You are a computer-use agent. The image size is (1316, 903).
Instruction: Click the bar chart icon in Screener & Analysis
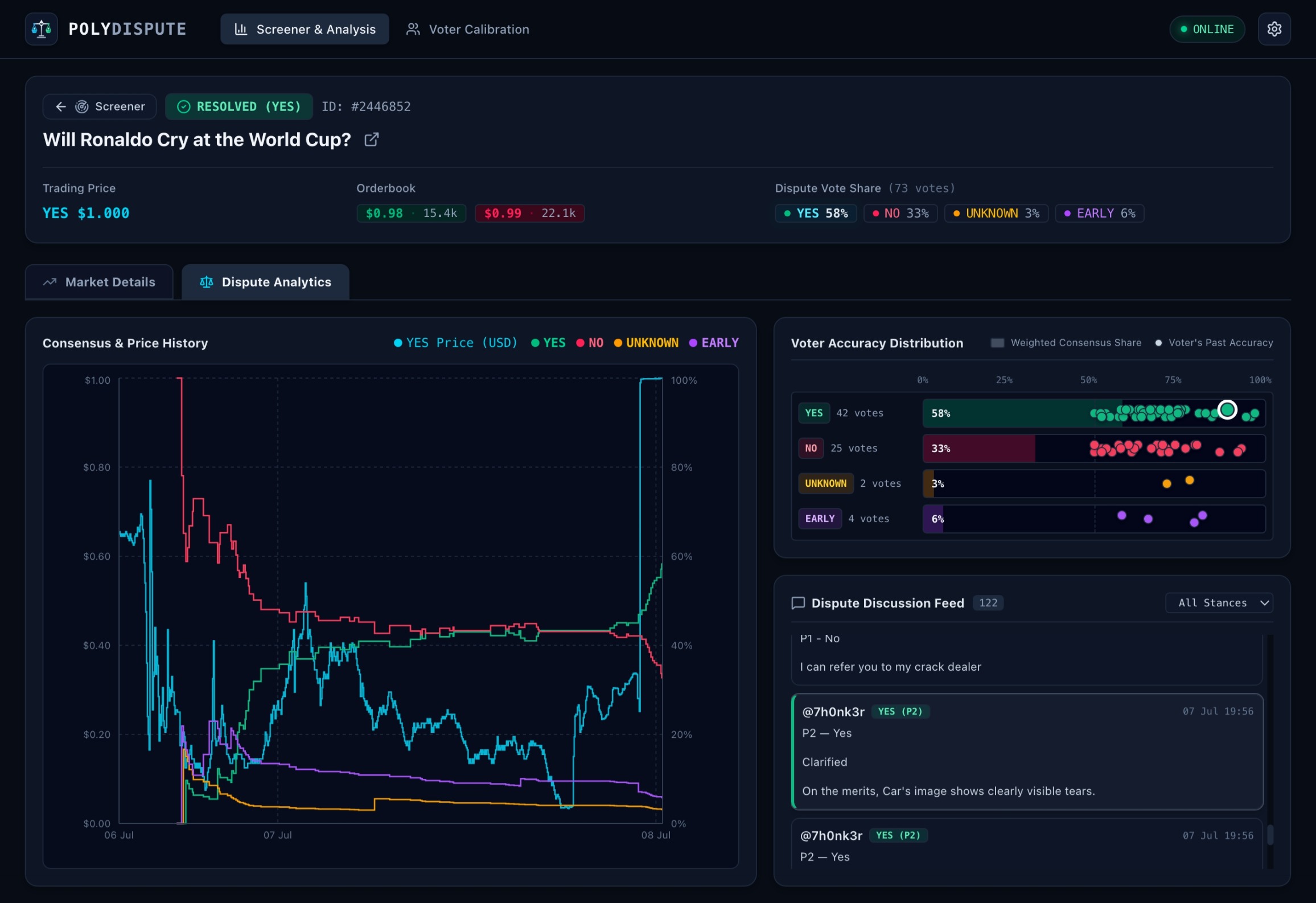pyautogui.click(x=241, y=29)
